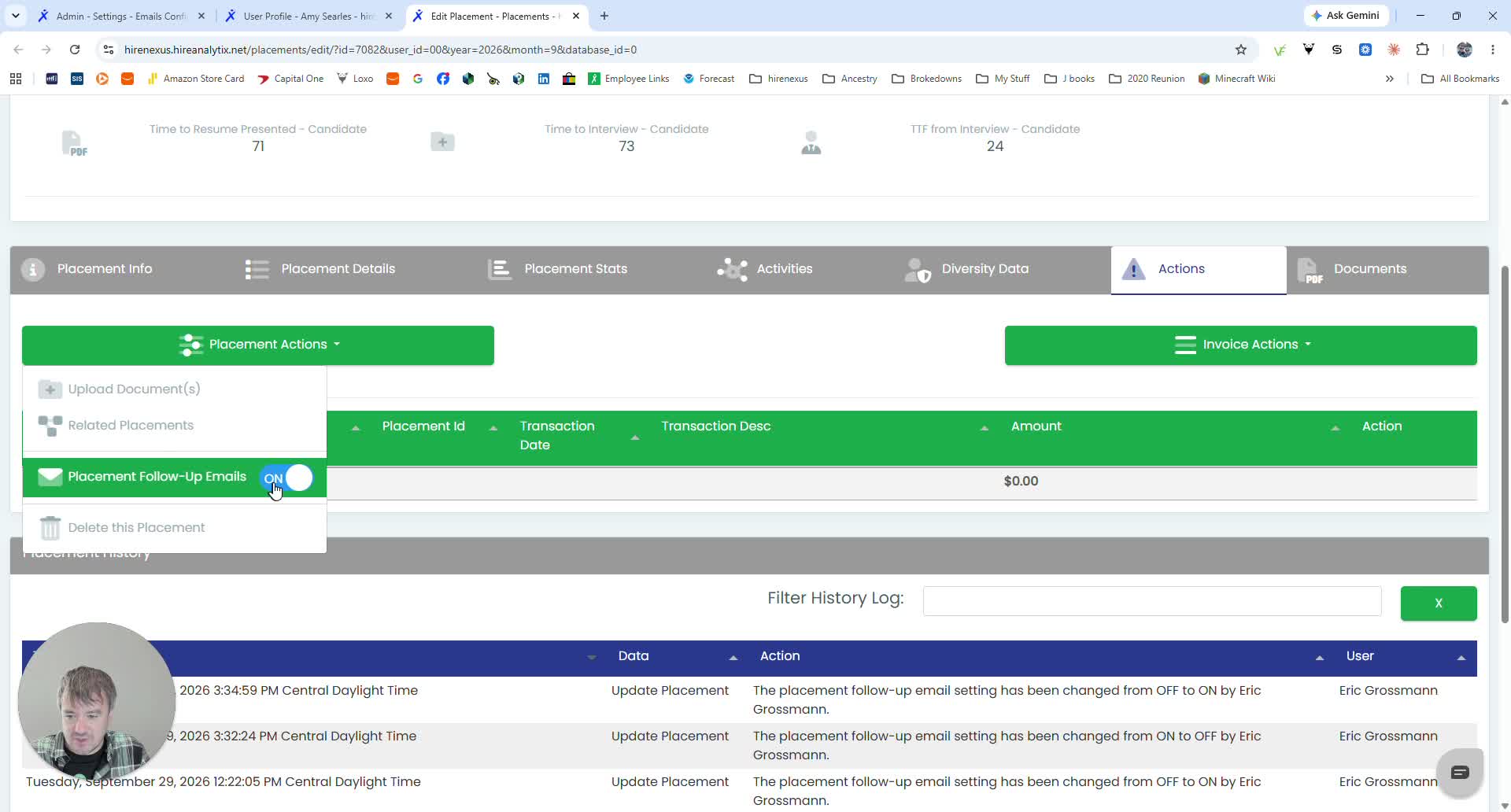Switch to the Placement Info tab
This screenshot has height=812, width=1511.
[x=88, y=269]
